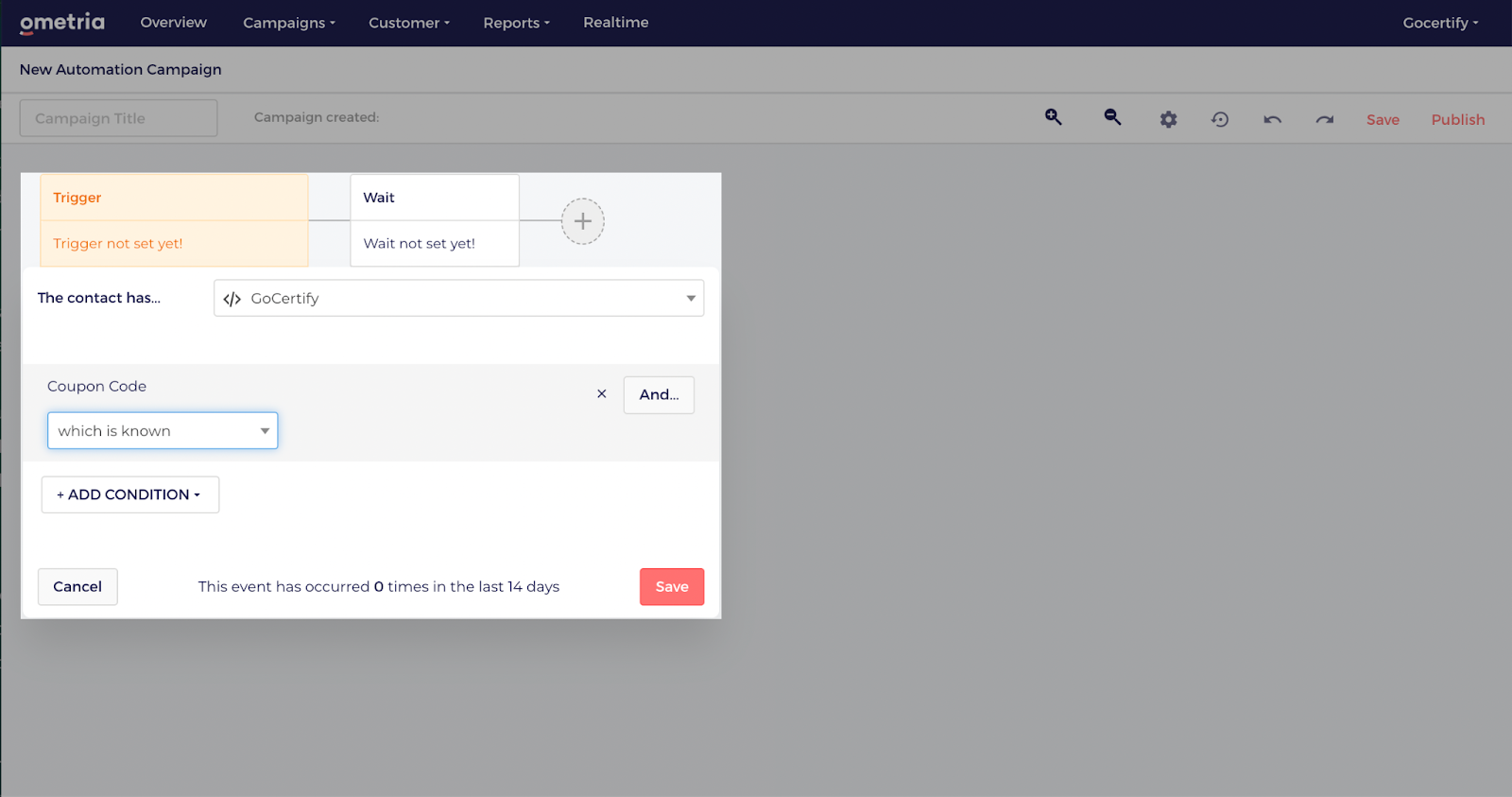Open the 'which is known' dropdown
The width and height of the screenshot is (1512, 797).
tap(163, 430)
